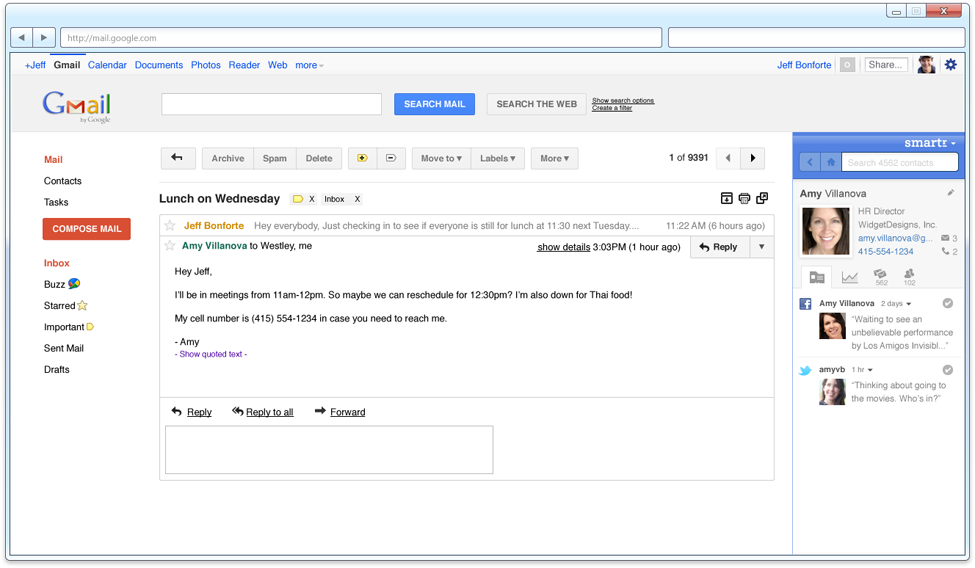Click the Spam button

point(274,158)
